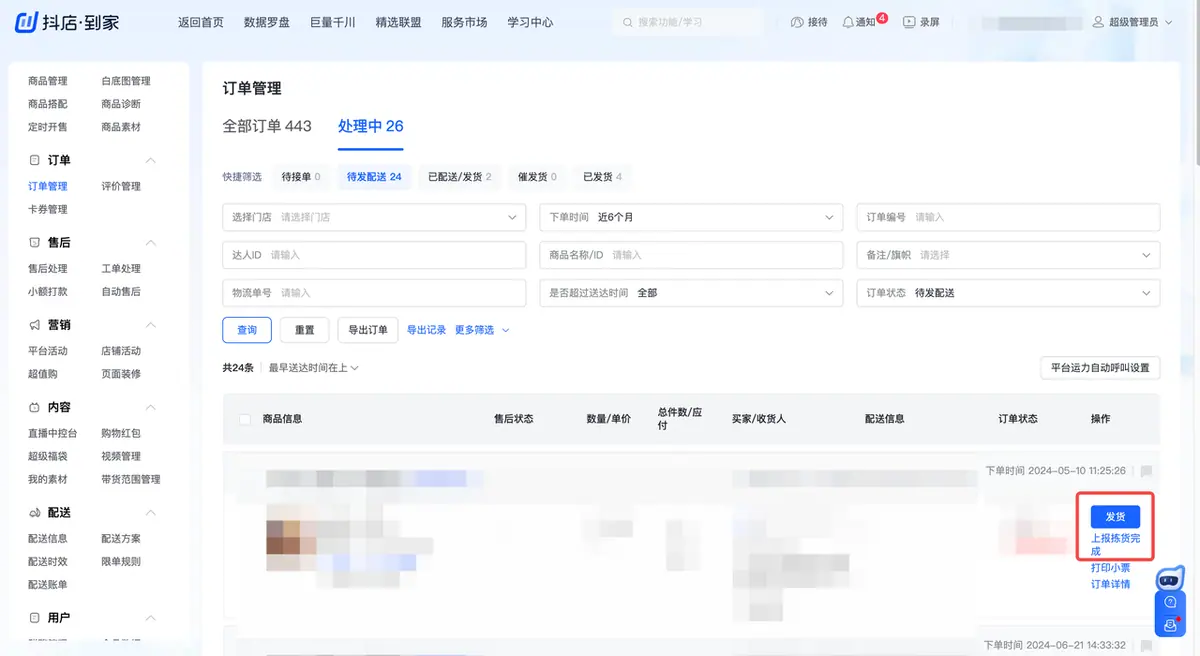Click the flag note icon beside 2024-06-21 order
The width and height of the screenshot is (1200, 656).
click(1146, 646)
